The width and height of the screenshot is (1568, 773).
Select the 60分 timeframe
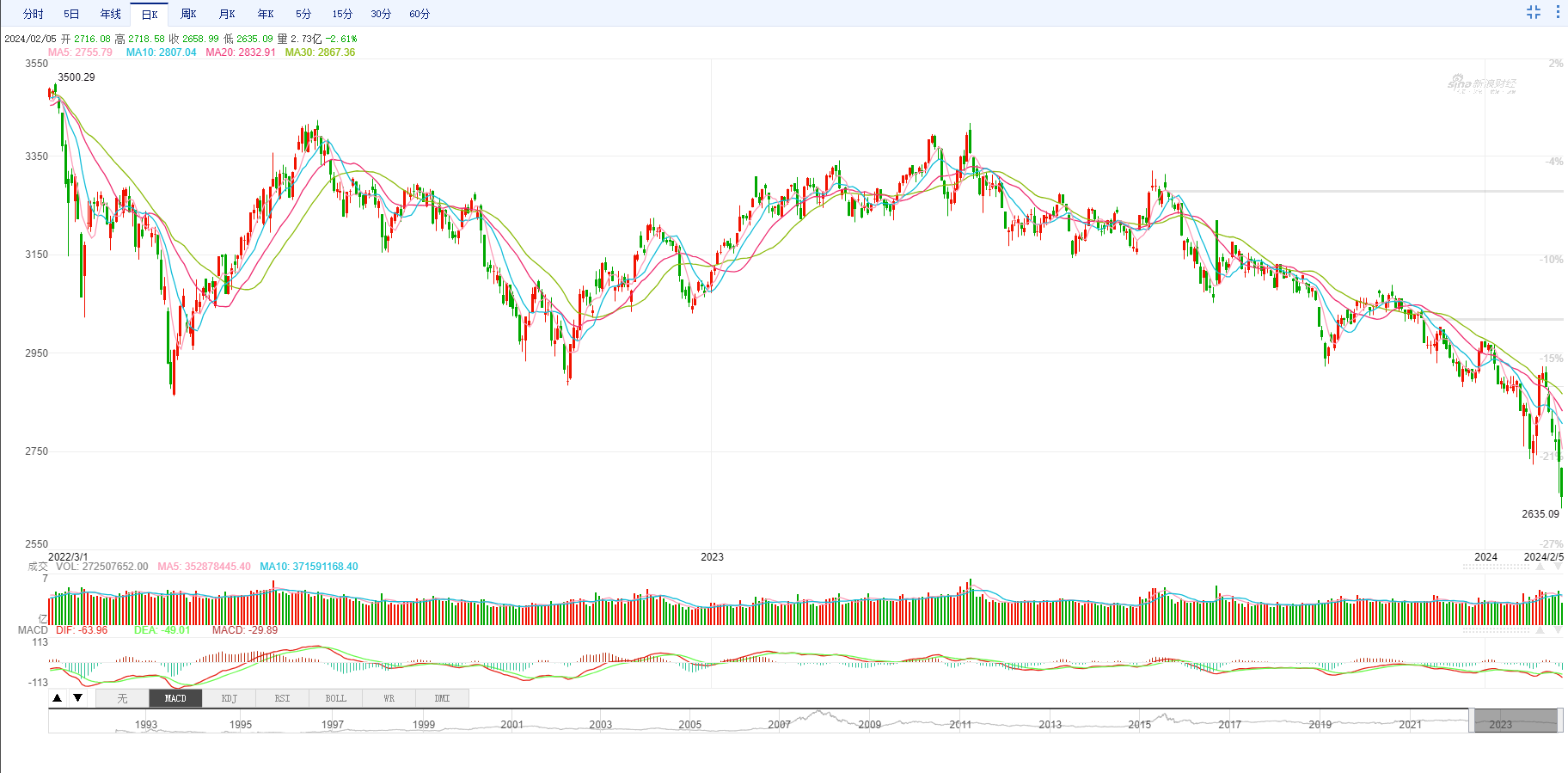(x=420, y=14)
